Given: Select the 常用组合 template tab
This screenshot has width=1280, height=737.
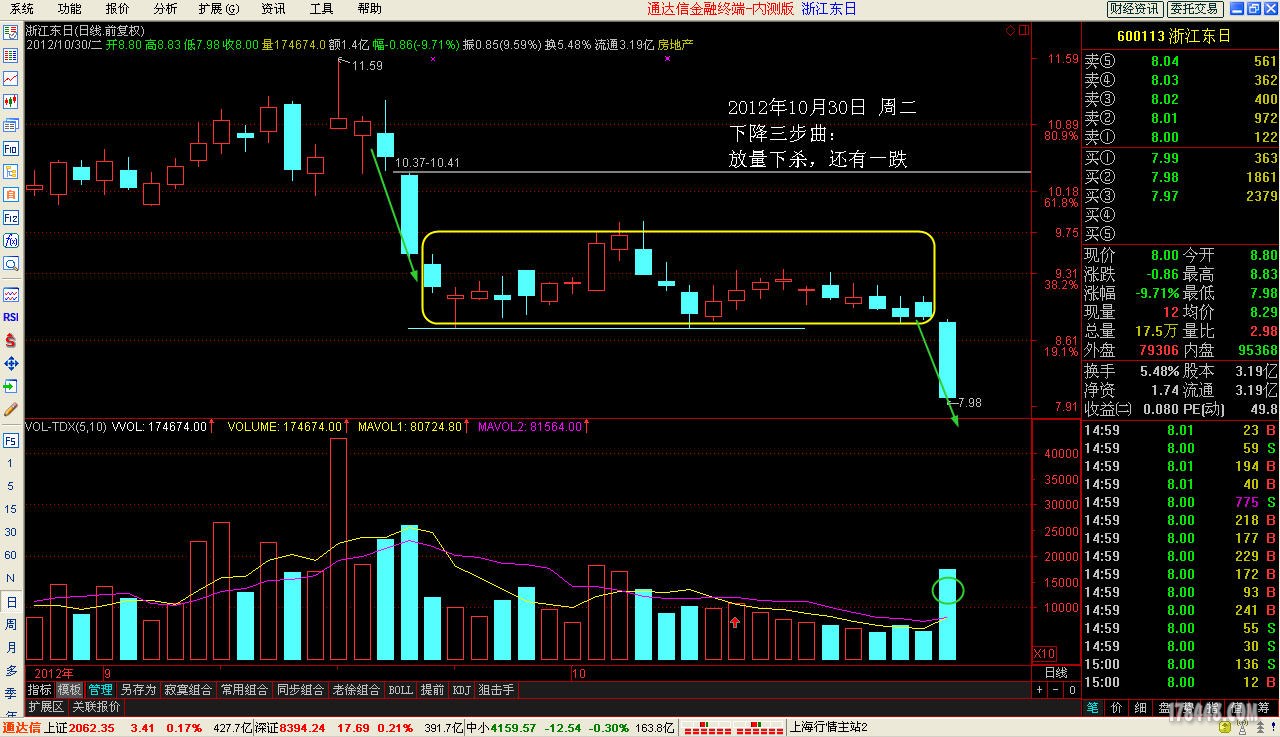Looking at the screenshot, I should 245,690.
